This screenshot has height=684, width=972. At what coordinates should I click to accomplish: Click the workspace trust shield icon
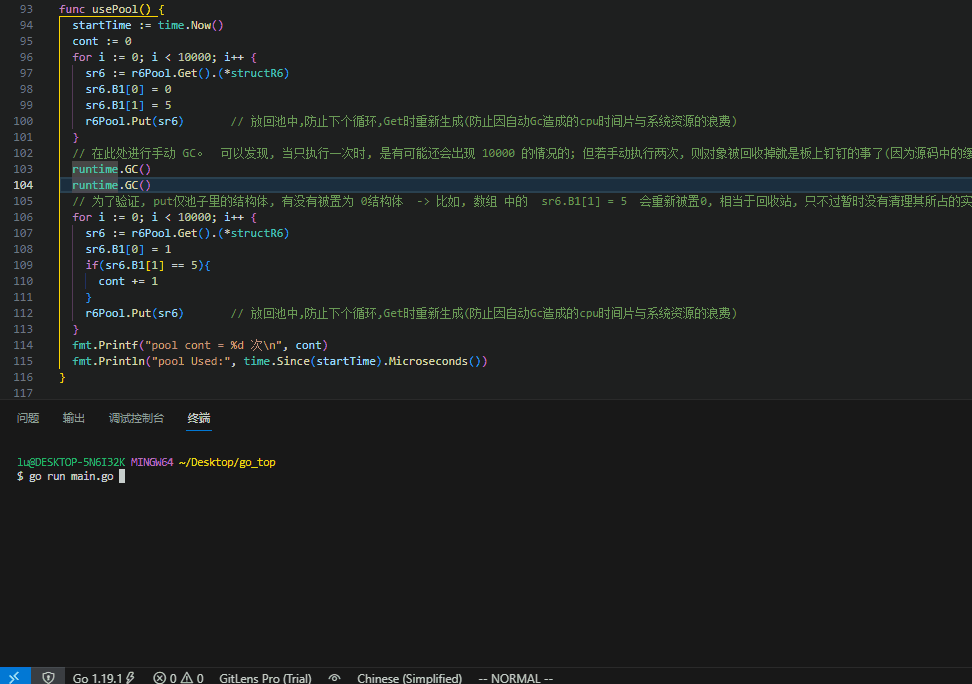pyautogui.click(x=48, y=677)
